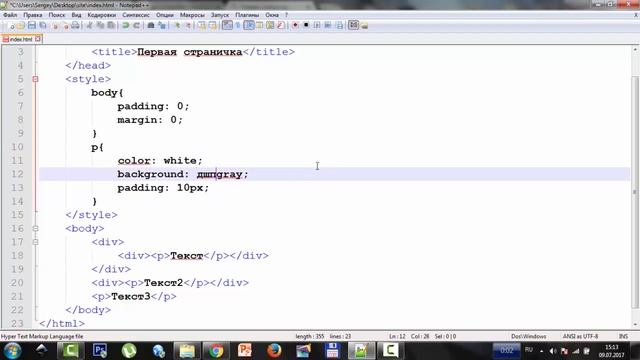Open the Вид menu
The image size is (640, 360).
(76, 15)
